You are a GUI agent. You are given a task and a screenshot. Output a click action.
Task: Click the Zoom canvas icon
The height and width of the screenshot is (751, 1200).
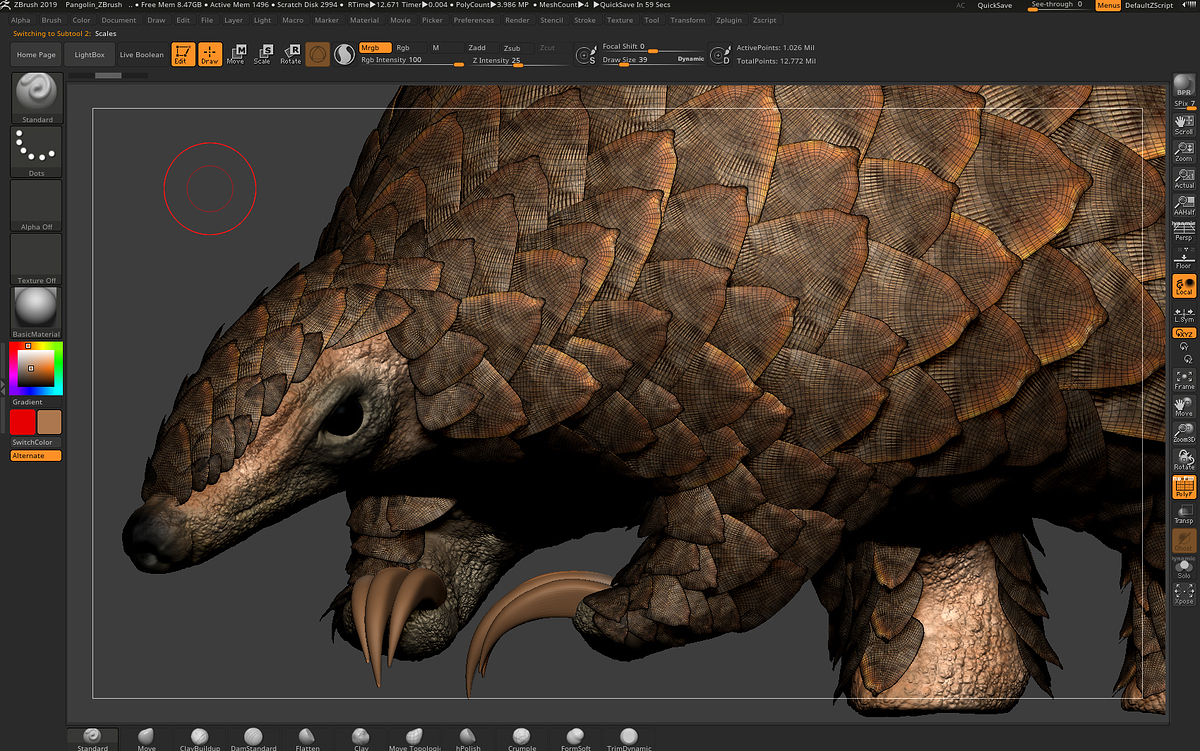coord(1184,152)
